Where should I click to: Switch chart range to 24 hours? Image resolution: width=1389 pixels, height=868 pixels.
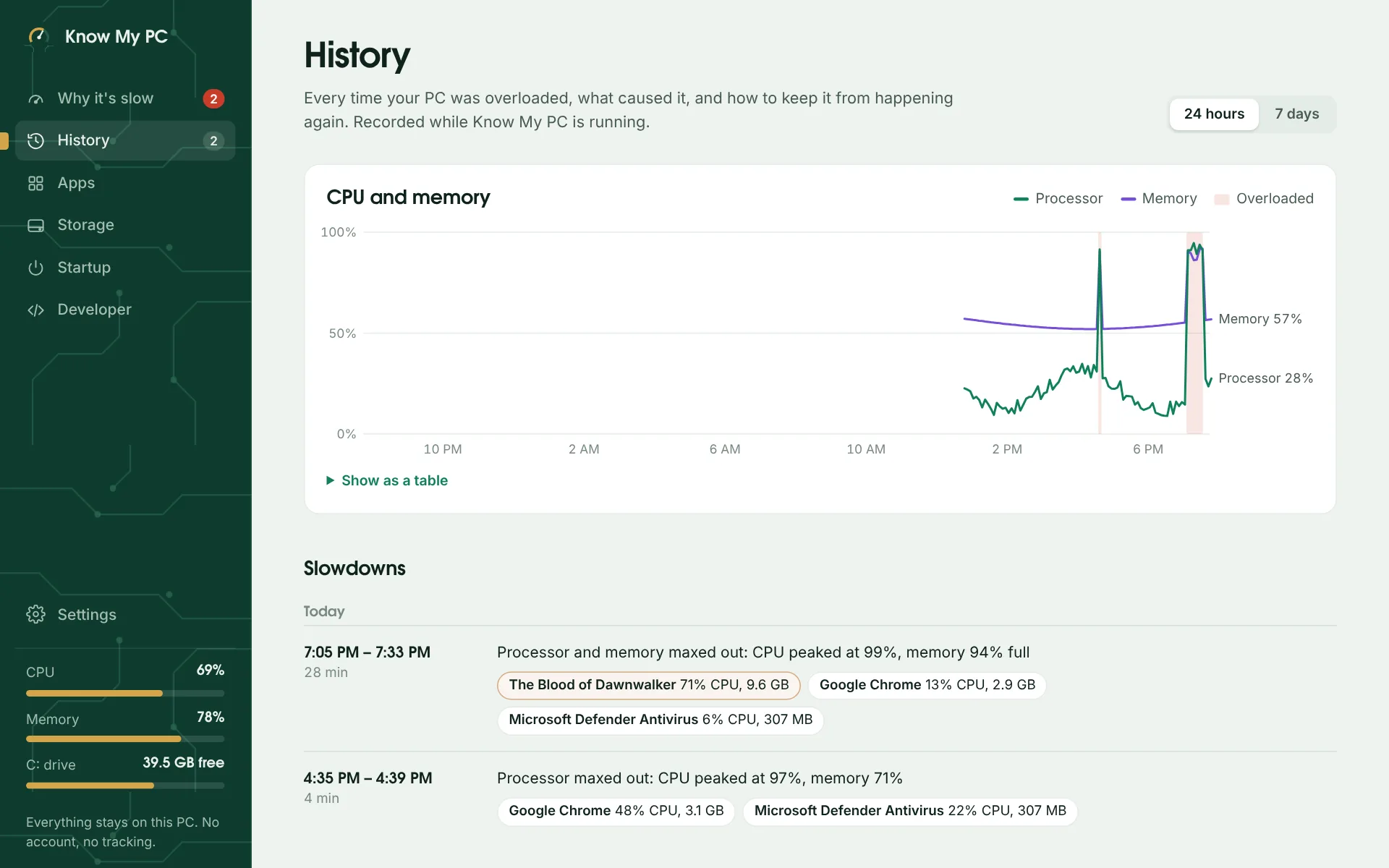click(1214, 114)
